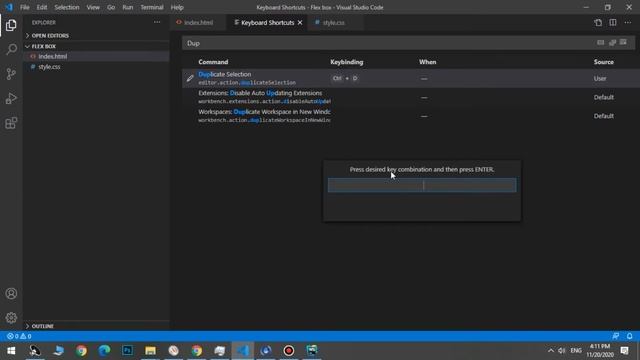Clear keybindings search input icon
Viewport: 640px width, 360px height.
[623, 42]
